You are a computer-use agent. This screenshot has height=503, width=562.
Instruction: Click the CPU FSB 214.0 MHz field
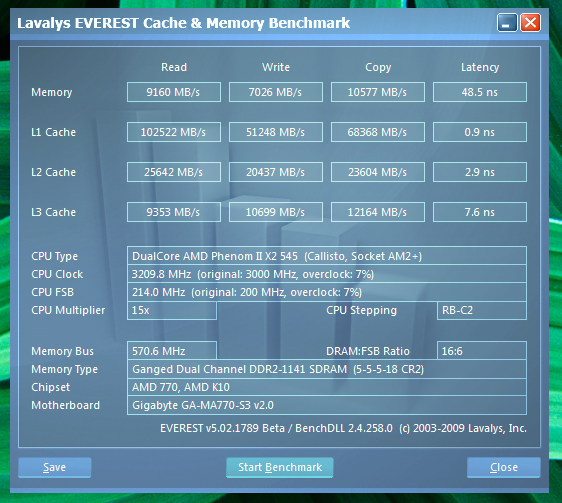pos(327,292)
